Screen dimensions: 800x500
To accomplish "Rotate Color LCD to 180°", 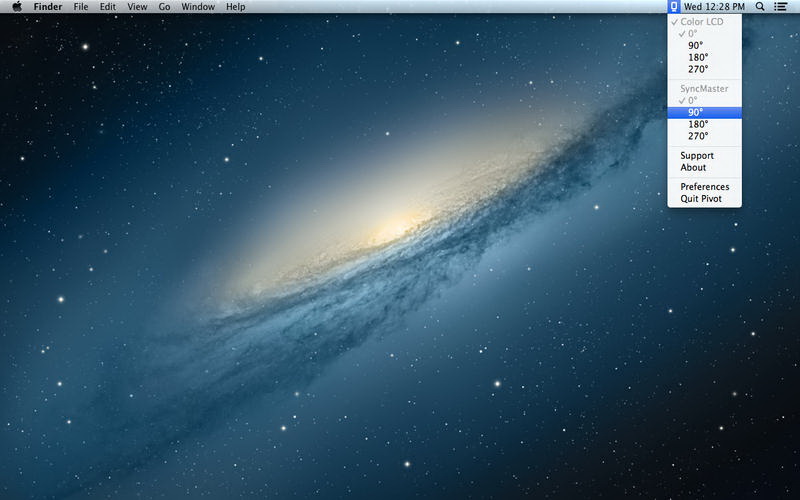I will 698,57.
